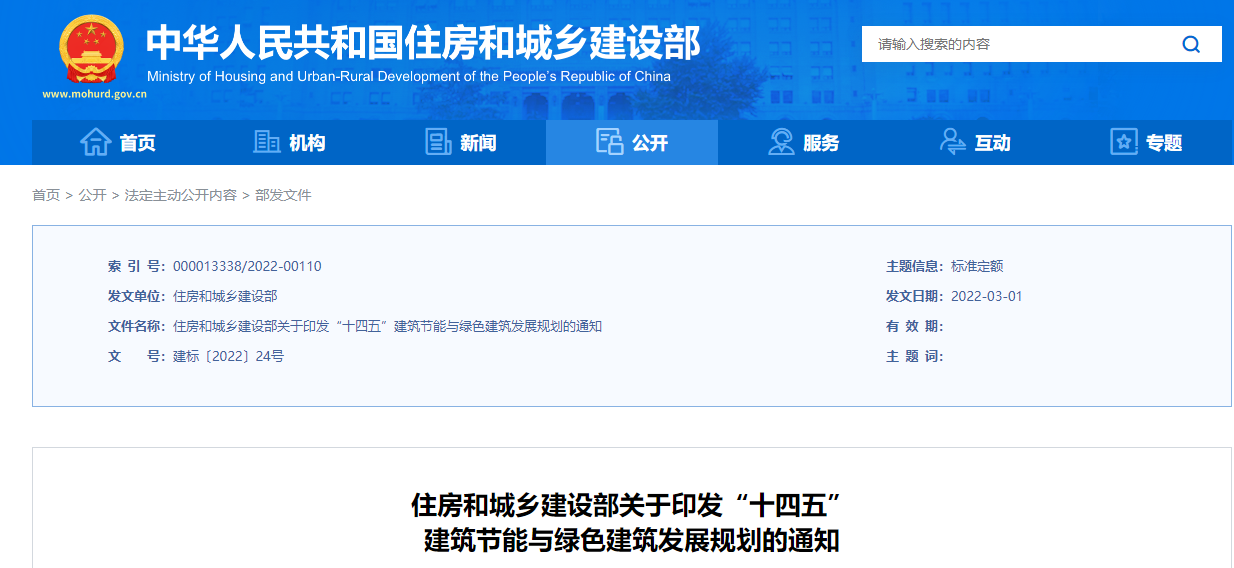
Task: Click the star box icon beside 专题
Action: point(1124,142)
